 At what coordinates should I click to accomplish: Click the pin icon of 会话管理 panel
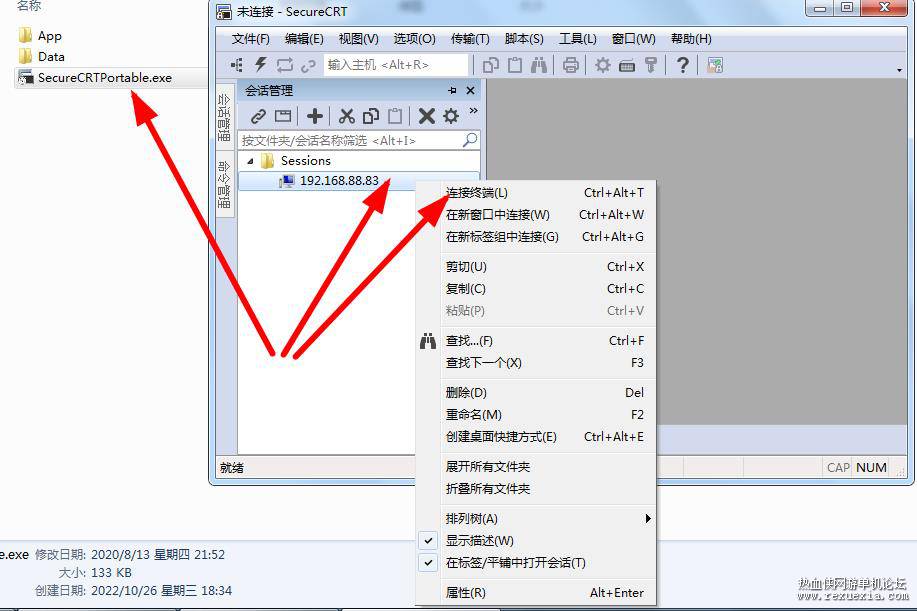(452, 91)
